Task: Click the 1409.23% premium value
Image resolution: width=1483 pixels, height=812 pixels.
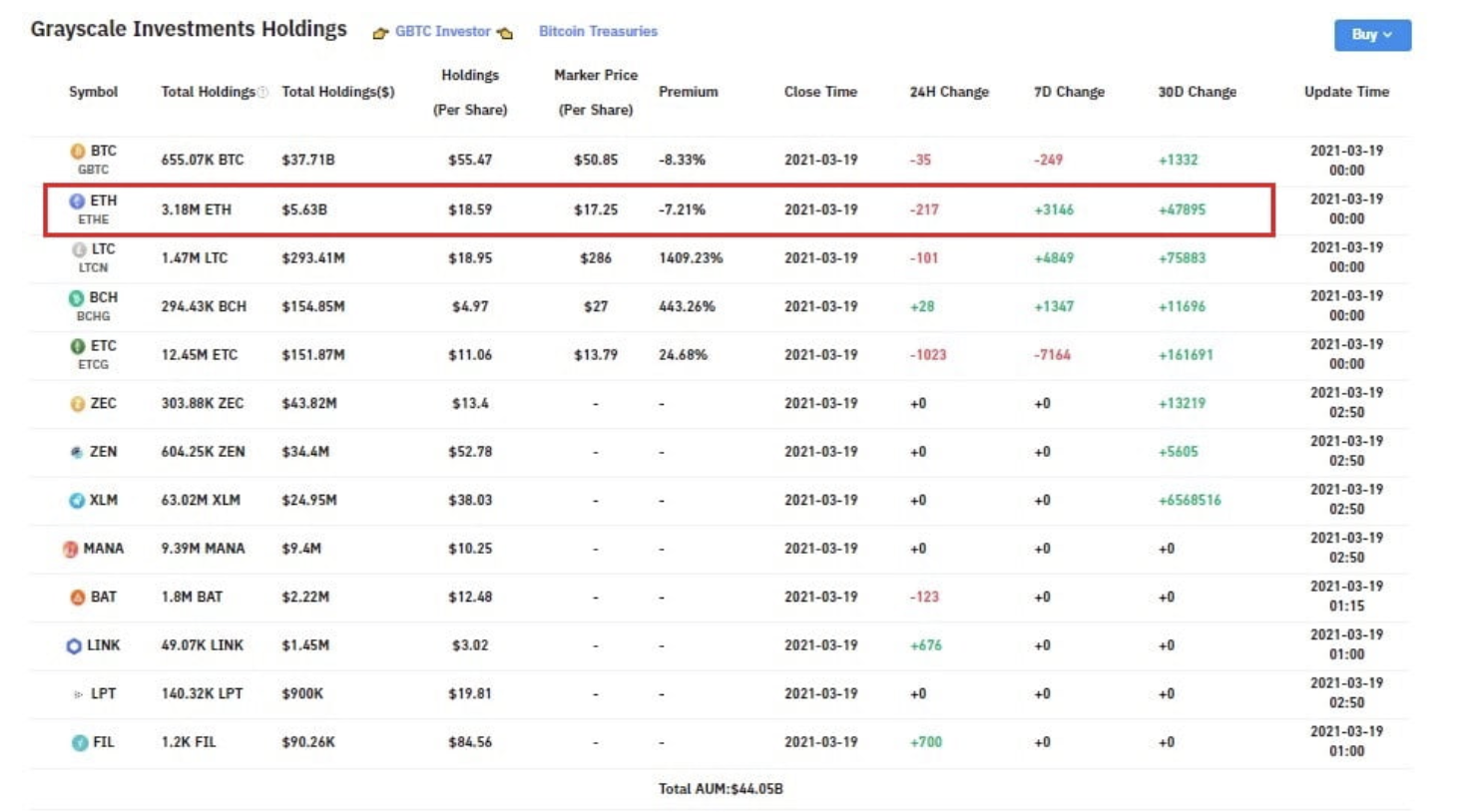Action: click(691, 258)
